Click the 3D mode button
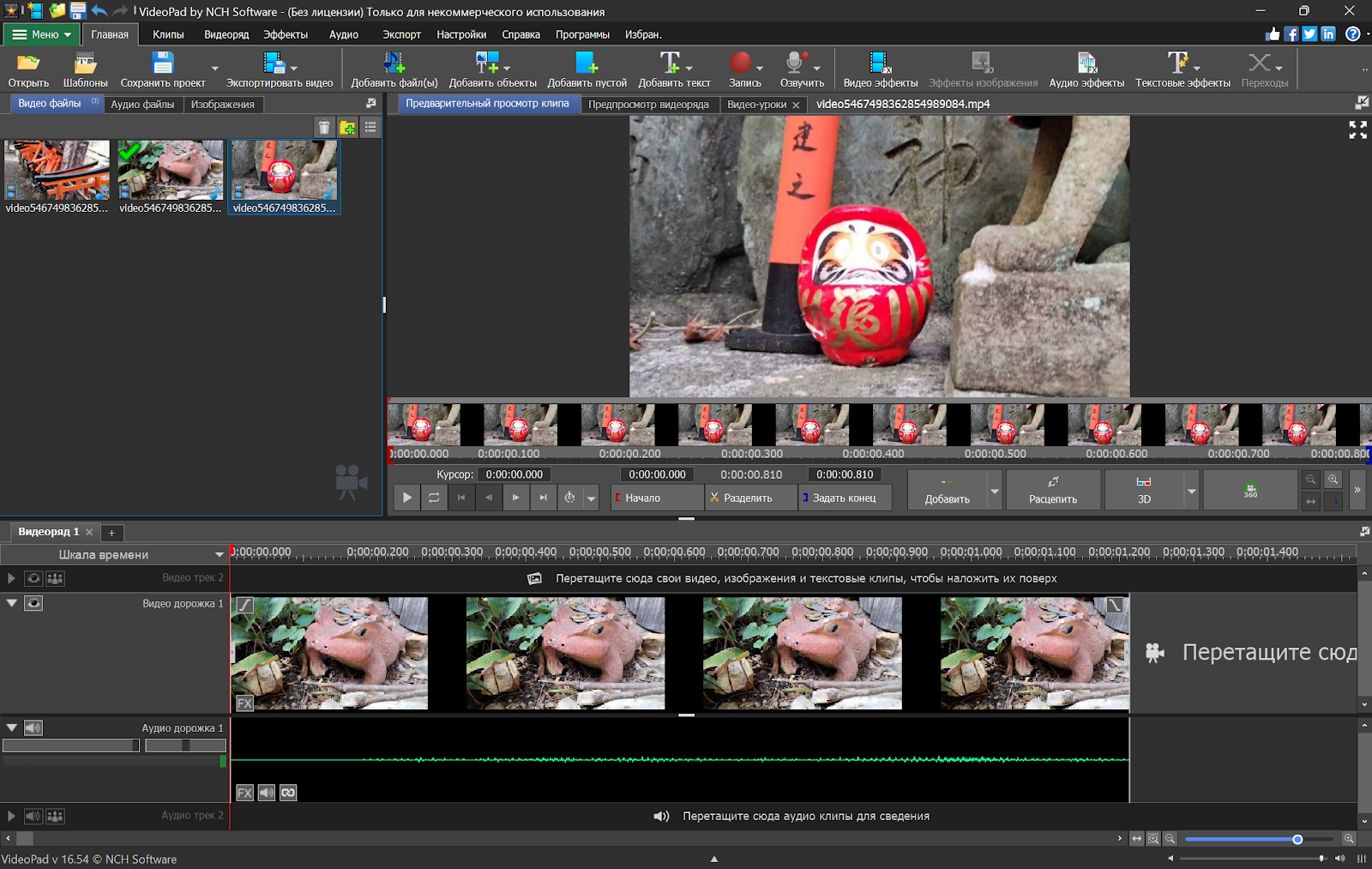Viewport: 1372px width, 869px height. click(1144, 490)
